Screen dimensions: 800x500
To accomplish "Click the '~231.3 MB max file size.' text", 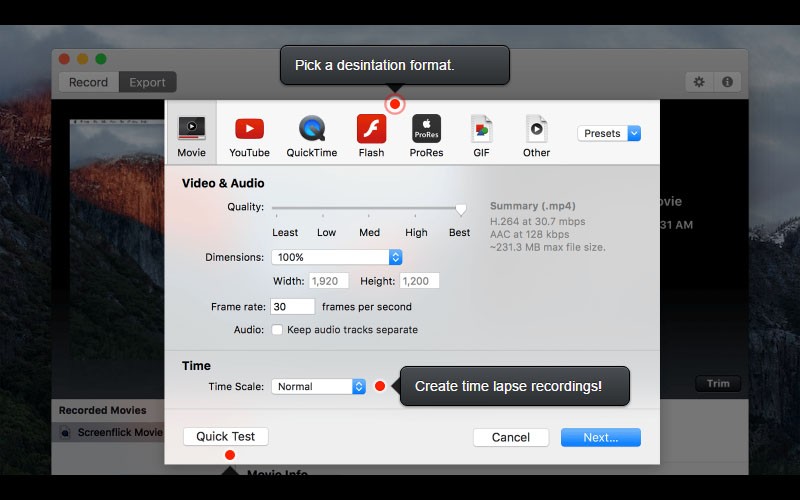I will pyautogui.click(x=548, y=247).
